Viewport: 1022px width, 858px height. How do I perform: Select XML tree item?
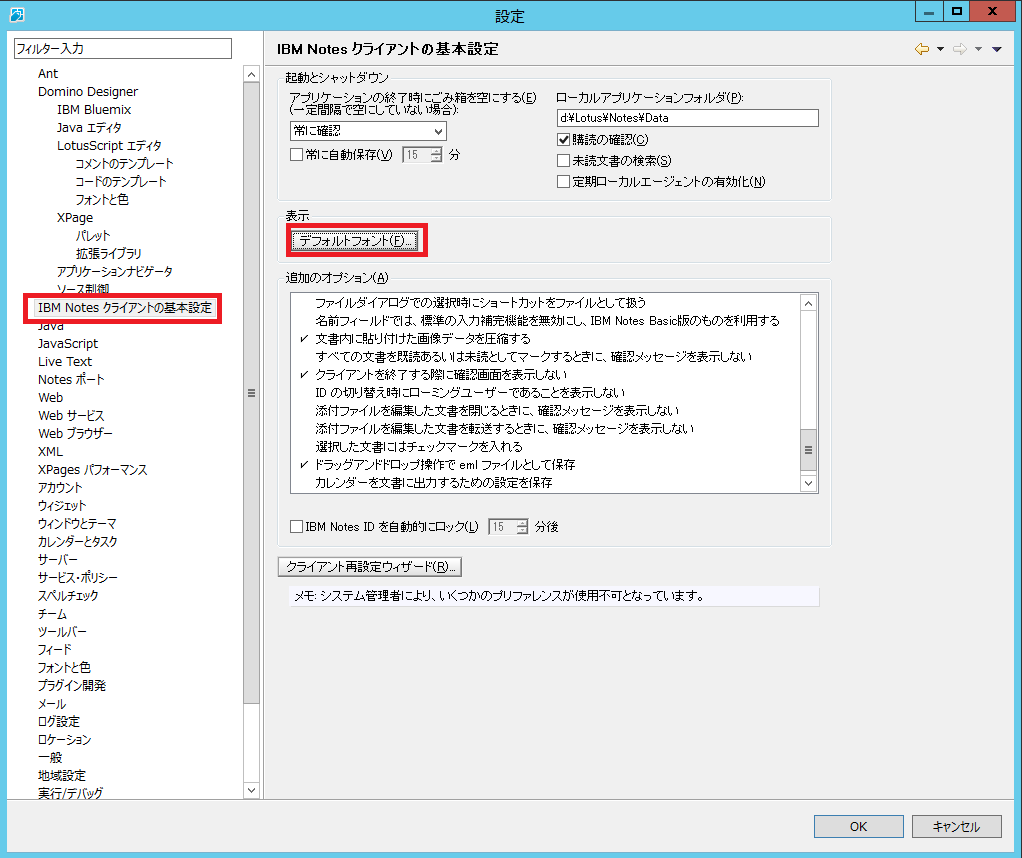[x=50, y=451]
